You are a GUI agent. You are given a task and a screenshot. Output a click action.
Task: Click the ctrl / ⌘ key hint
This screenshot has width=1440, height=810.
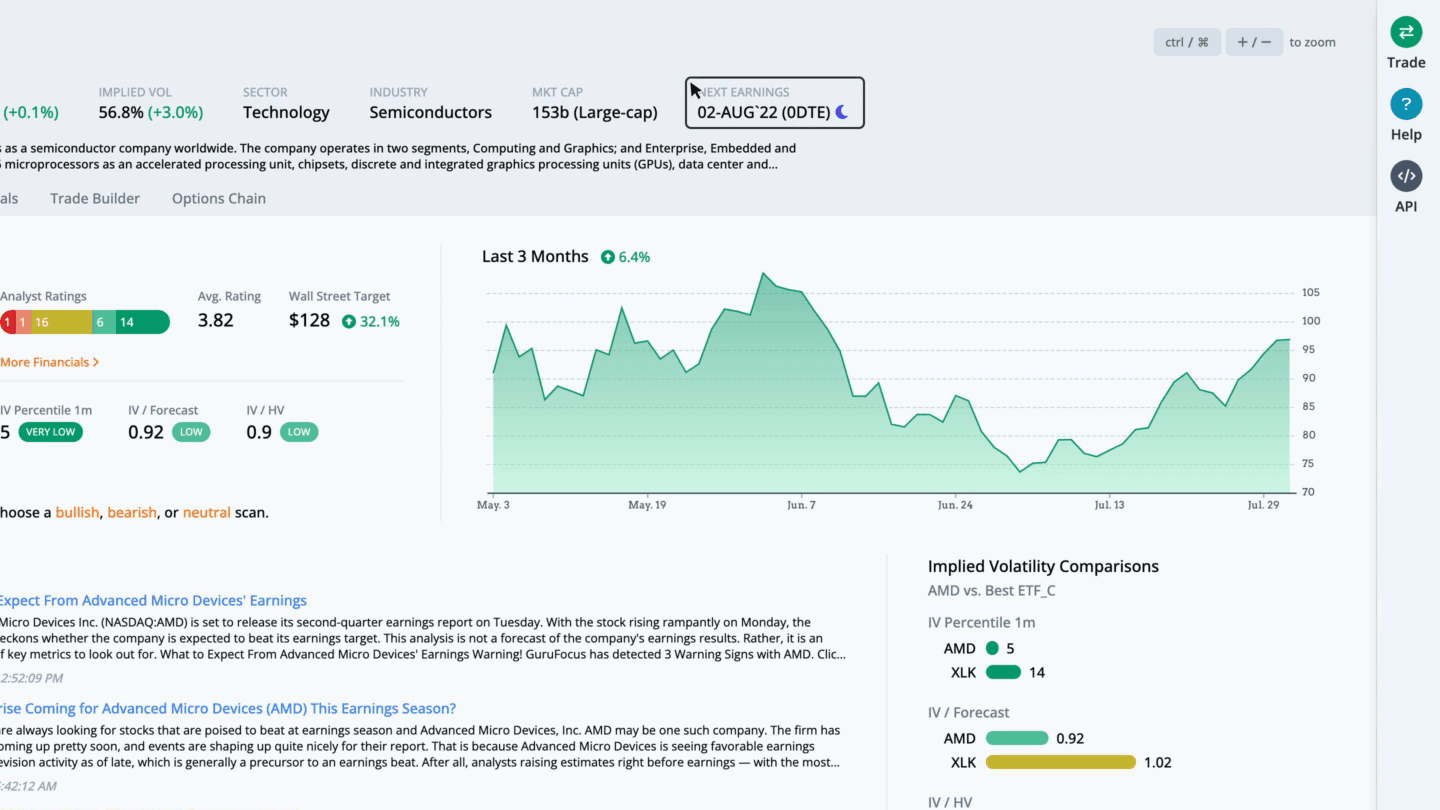tap(1187, 42)
